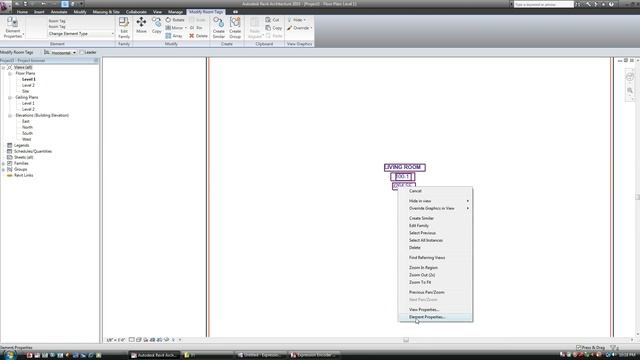Select Revit Links in Project Browser

click(x=24, y=175)
